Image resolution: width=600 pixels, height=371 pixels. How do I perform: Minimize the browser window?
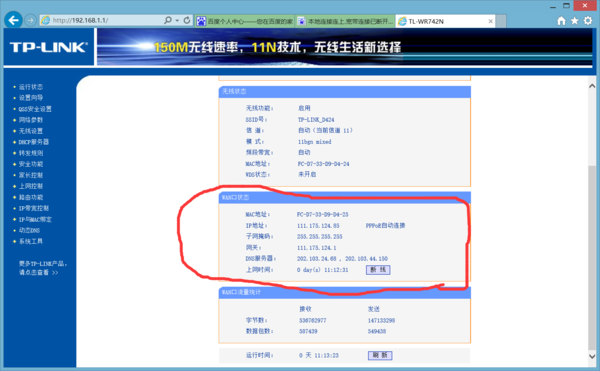coord(553,6)
